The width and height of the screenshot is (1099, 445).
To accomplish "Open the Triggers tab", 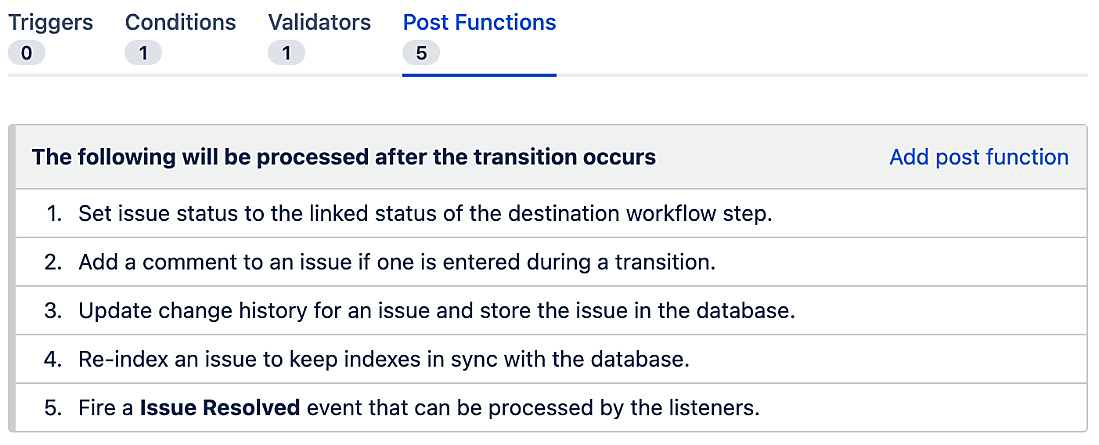I will pos(50,22).
